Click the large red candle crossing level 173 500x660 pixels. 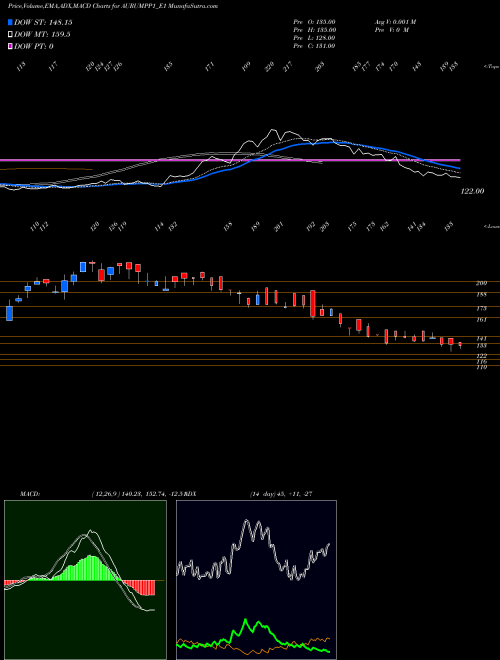(x=313, y=303)
